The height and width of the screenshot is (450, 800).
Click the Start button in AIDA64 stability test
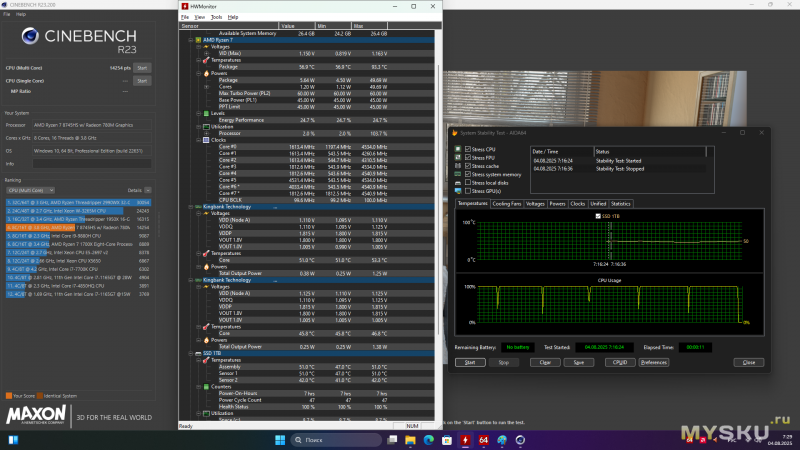click(470, 362)
